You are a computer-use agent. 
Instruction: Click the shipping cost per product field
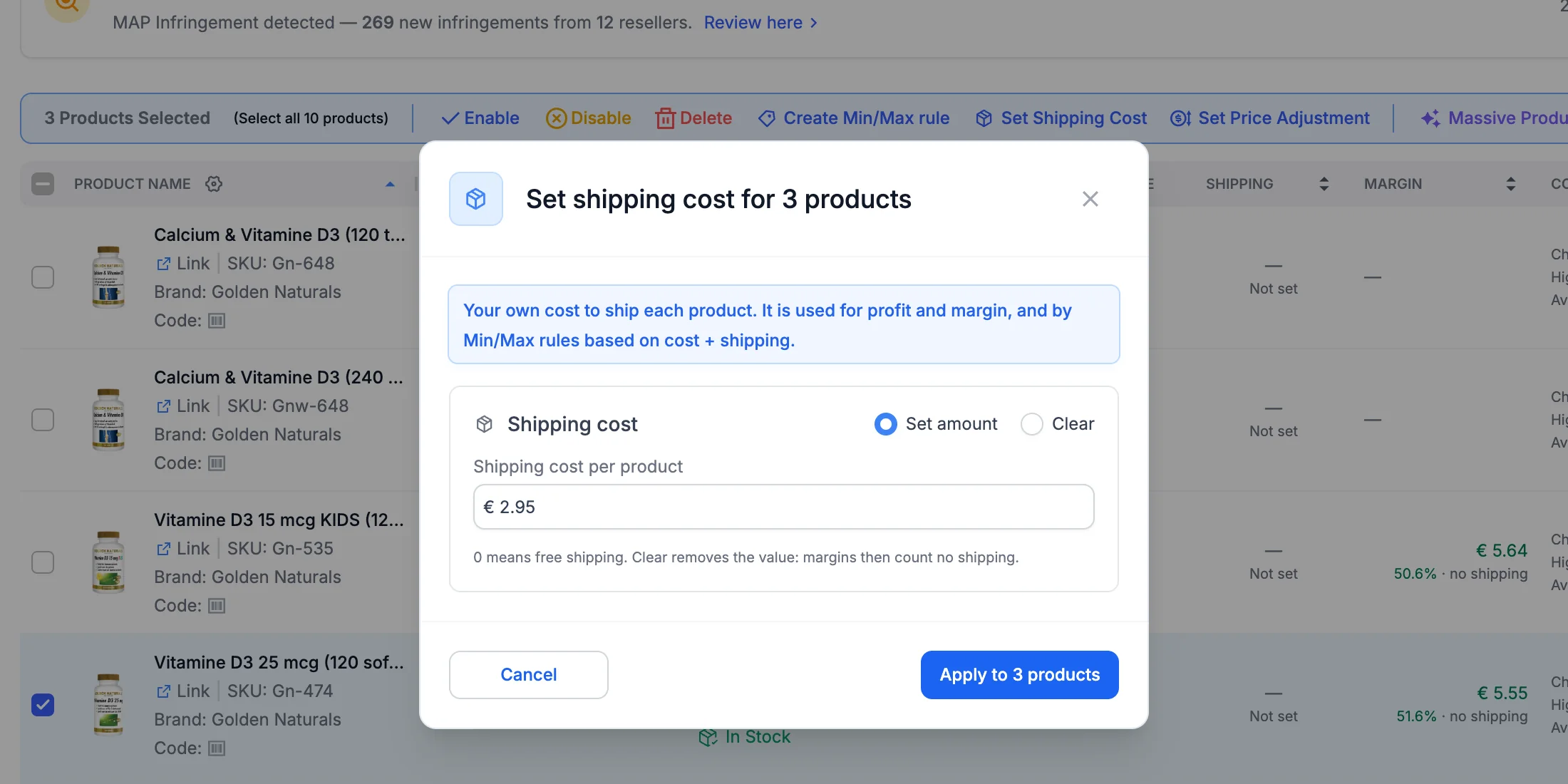(783, 507)
